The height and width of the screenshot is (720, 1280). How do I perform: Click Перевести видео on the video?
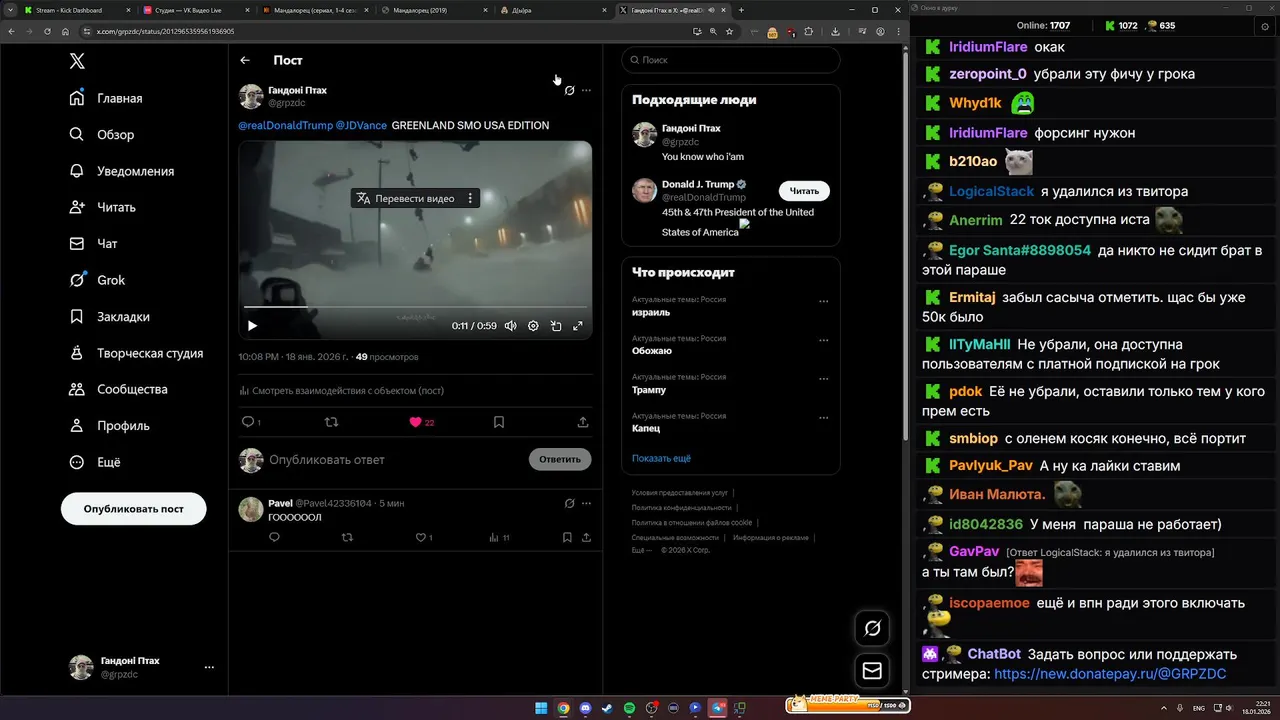[405, 198]
